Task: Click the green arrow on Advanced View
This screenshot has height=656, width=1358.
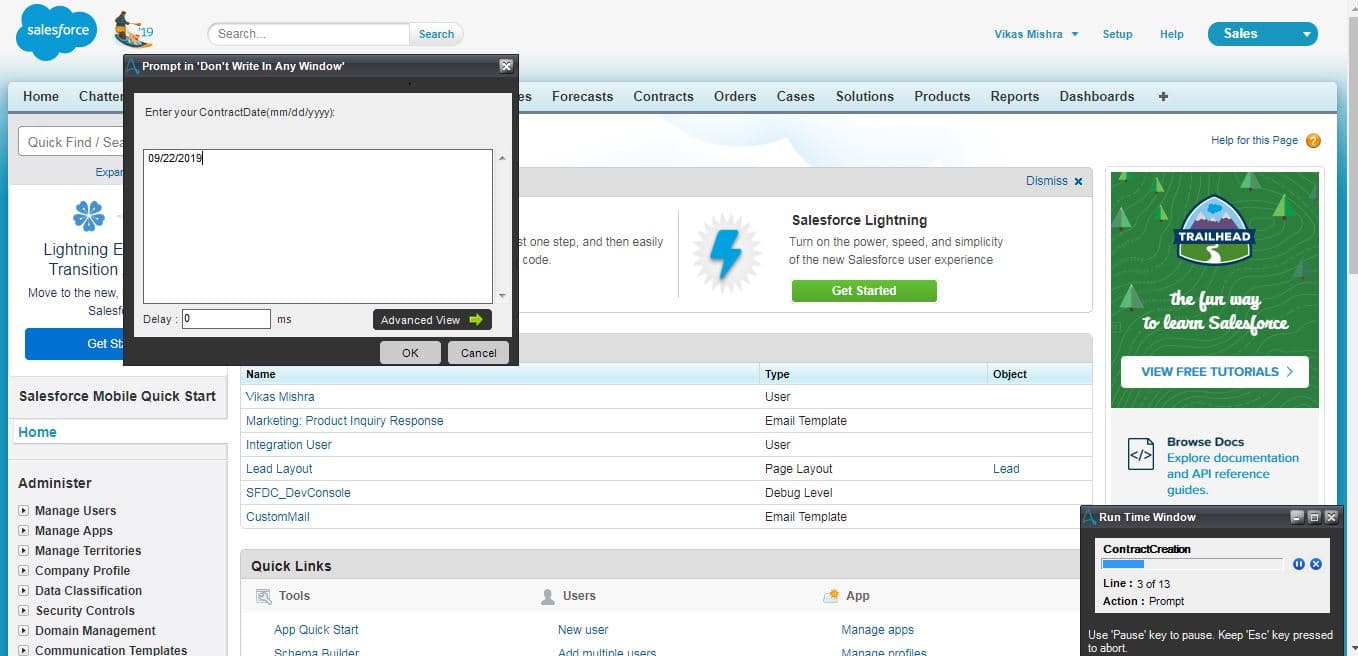Action: coord(475,320)
